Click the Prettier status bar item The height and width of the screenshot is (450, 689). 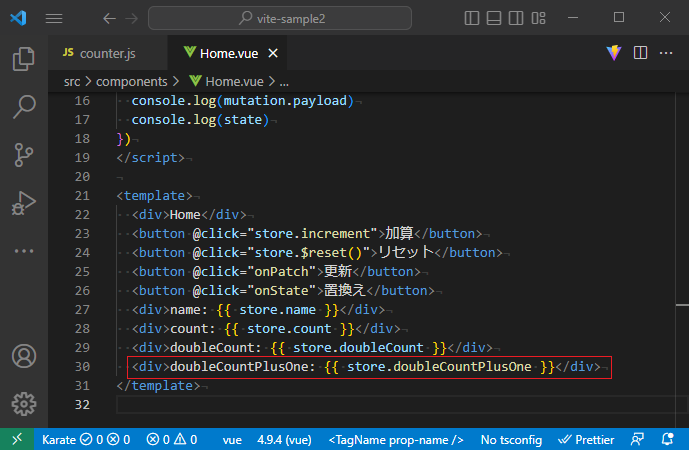point(586,439)
